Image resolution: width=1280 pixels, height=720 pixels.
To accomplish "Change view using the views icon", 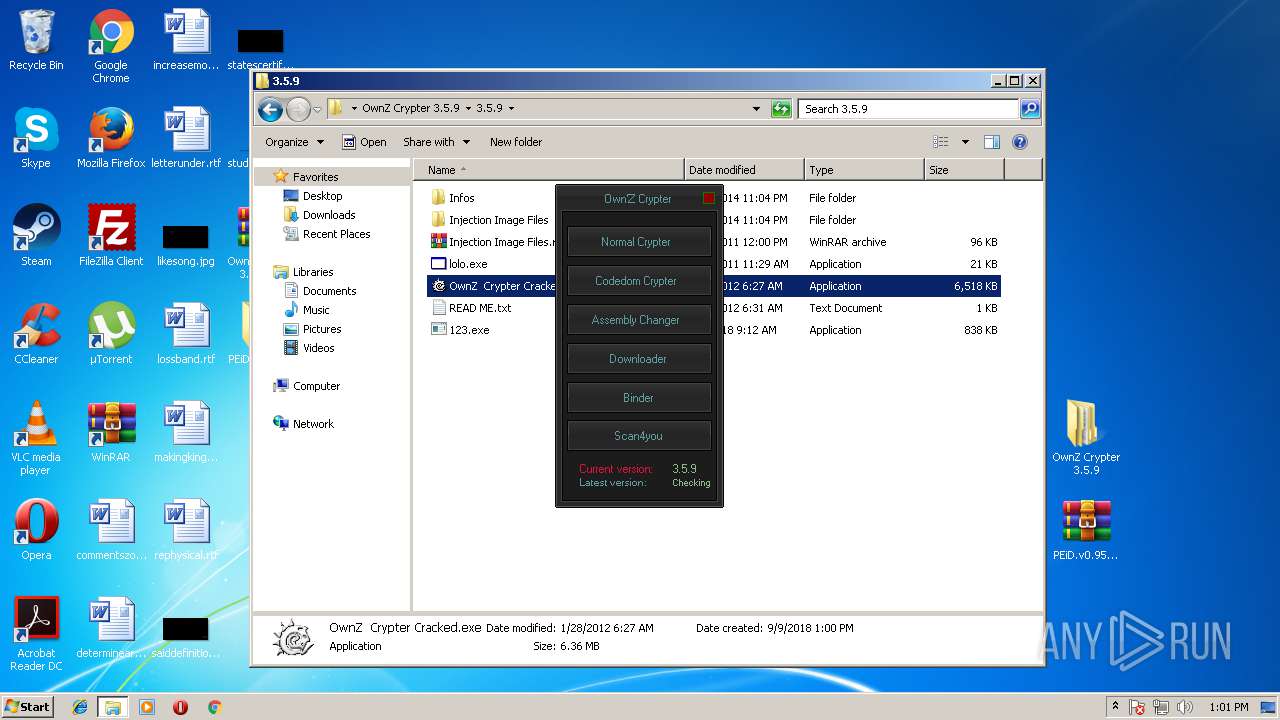I will (x=940, y=142).
